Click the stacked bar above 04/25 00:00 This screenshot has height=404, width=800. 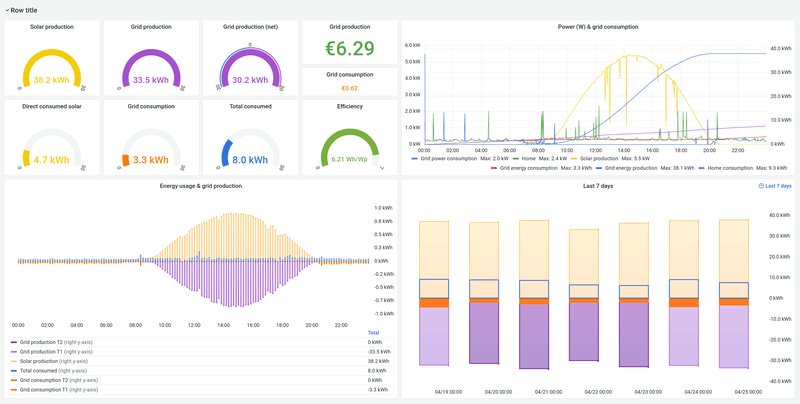tap(734, 294)
